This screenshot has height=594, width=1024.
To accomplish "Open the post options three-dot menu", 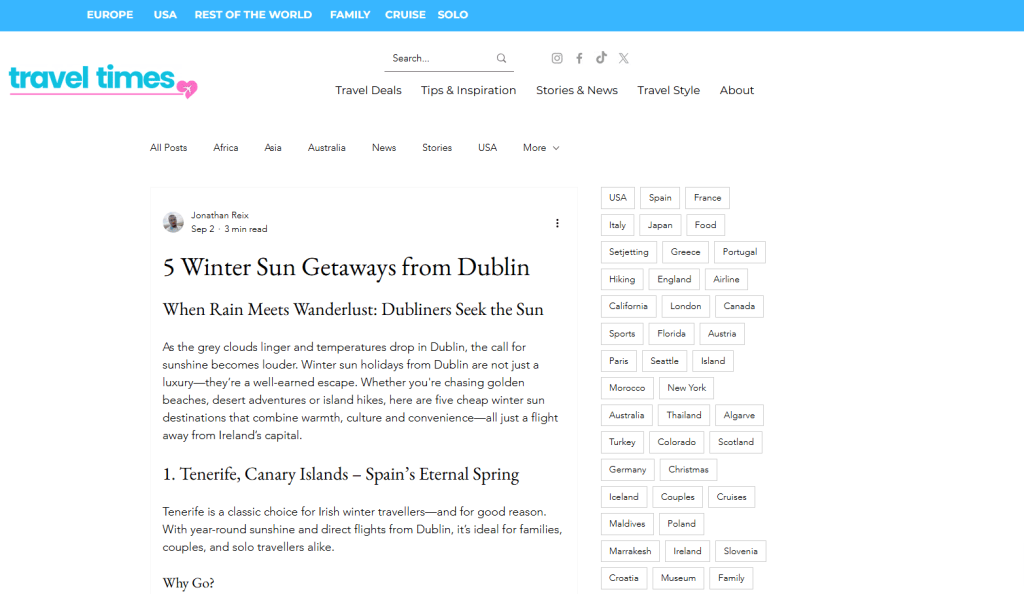I will tap(557, 223).
